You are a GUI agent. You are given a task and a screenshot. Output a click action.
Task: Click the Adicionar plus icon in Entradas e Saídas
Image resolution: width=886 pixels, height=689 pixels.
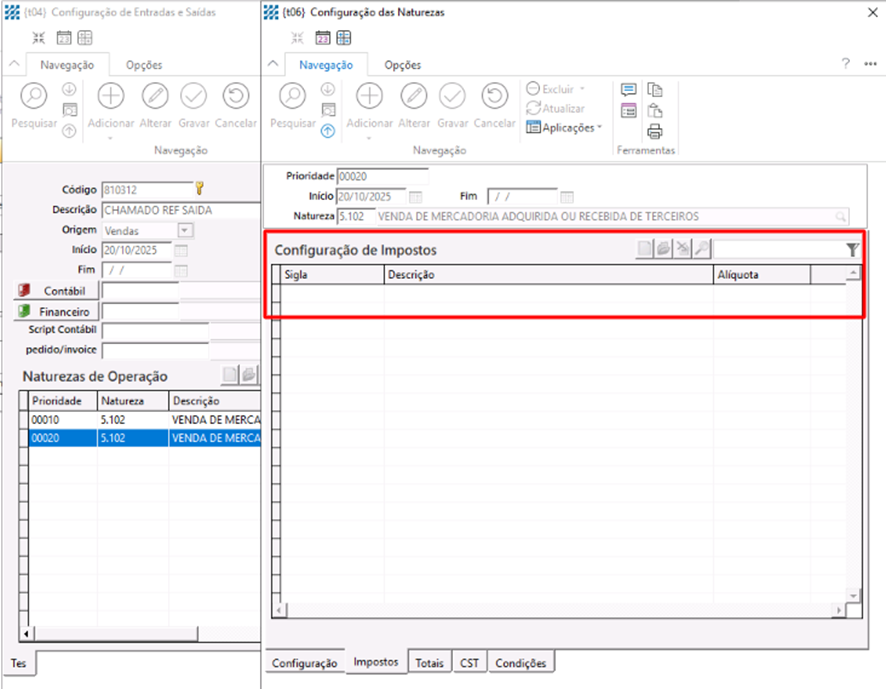coord(111,97)
